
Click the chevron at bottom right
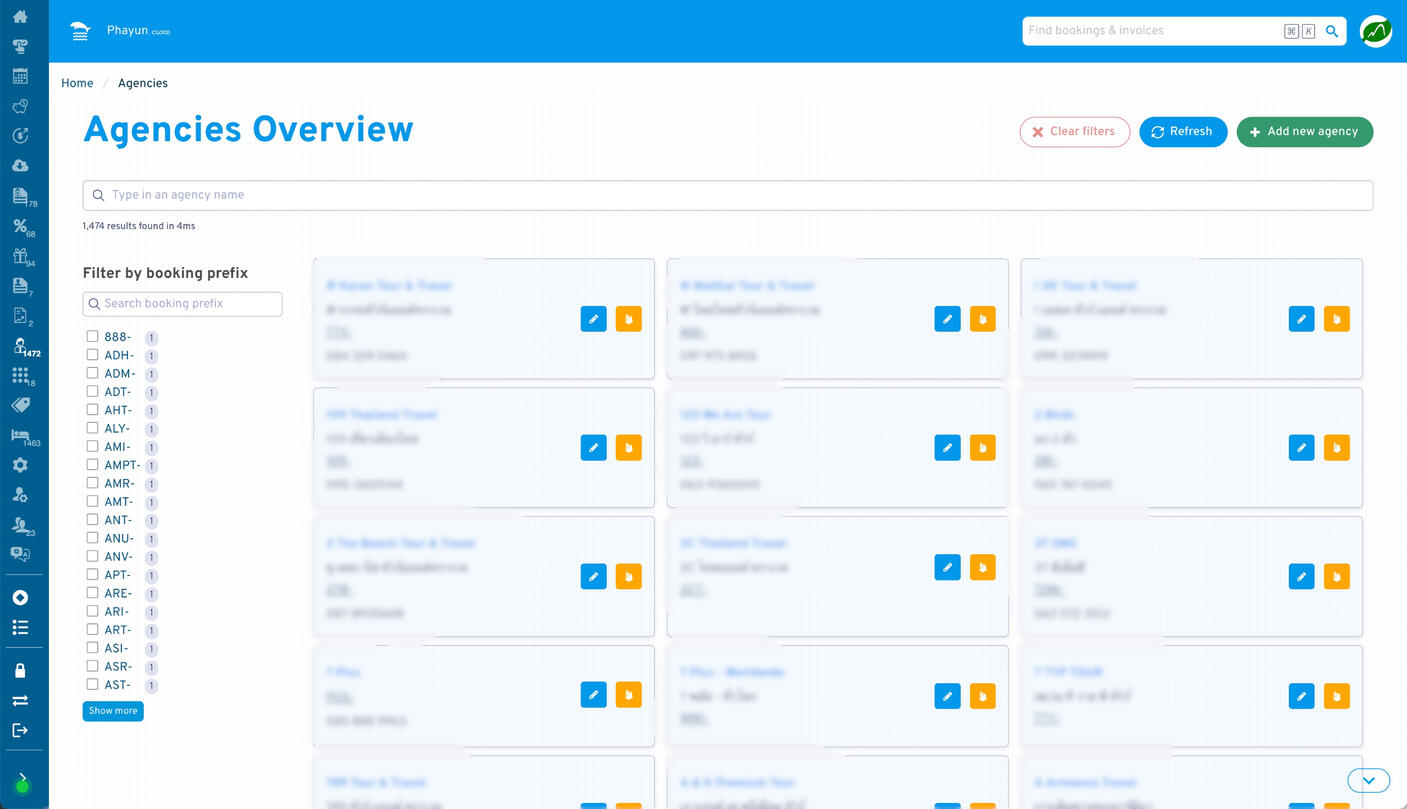pyautogui.click(x=1368, y=780)
